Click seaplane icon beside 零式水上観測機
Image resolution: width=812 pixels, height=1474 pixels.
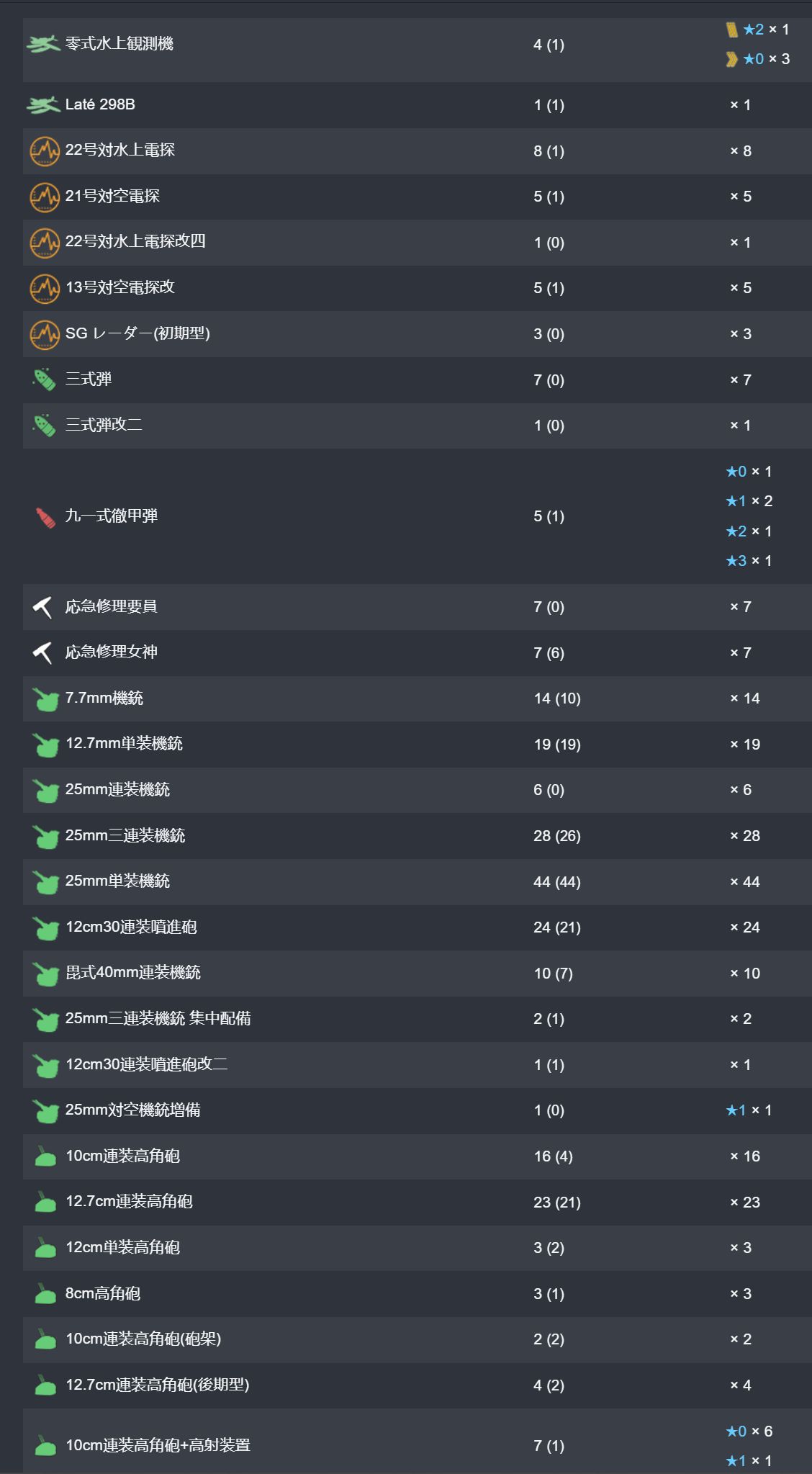tap(43, 45)
